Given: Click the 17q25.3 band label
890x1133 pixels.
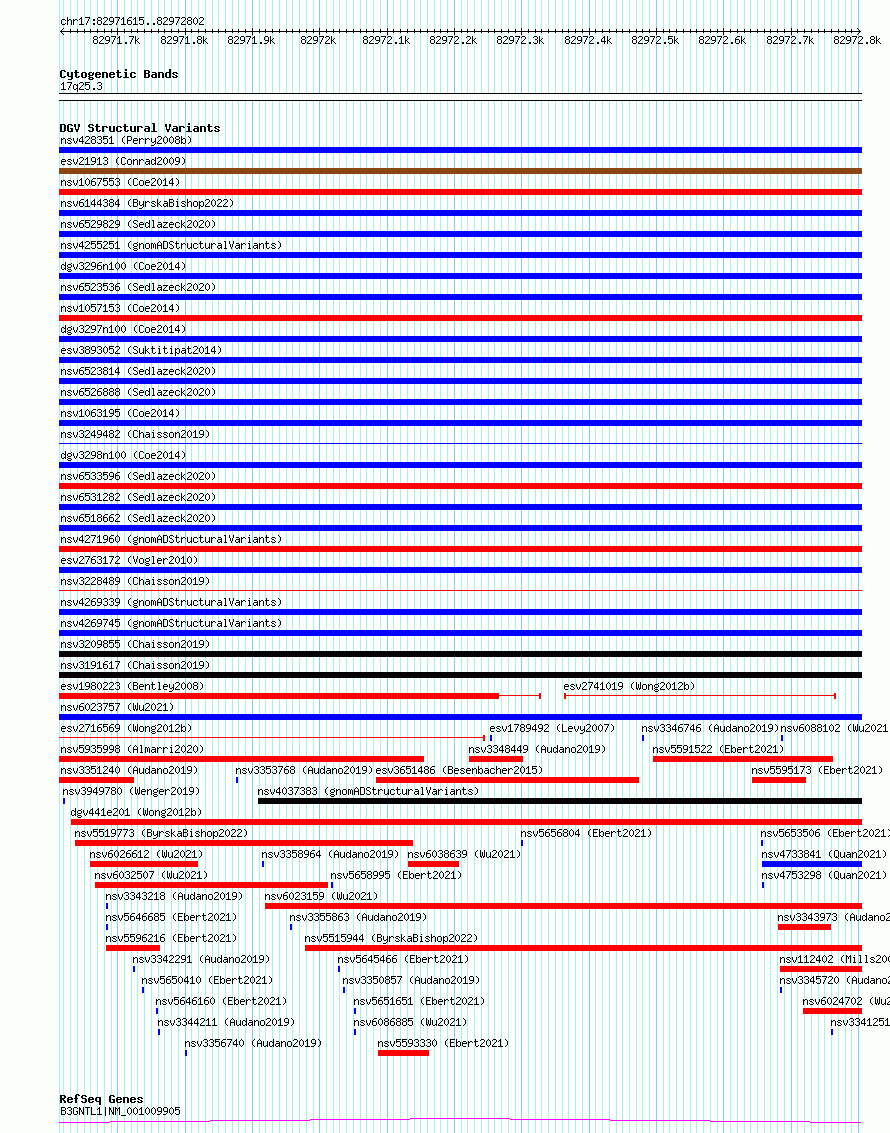Looking at the screenshot, I should coord(81,87).
